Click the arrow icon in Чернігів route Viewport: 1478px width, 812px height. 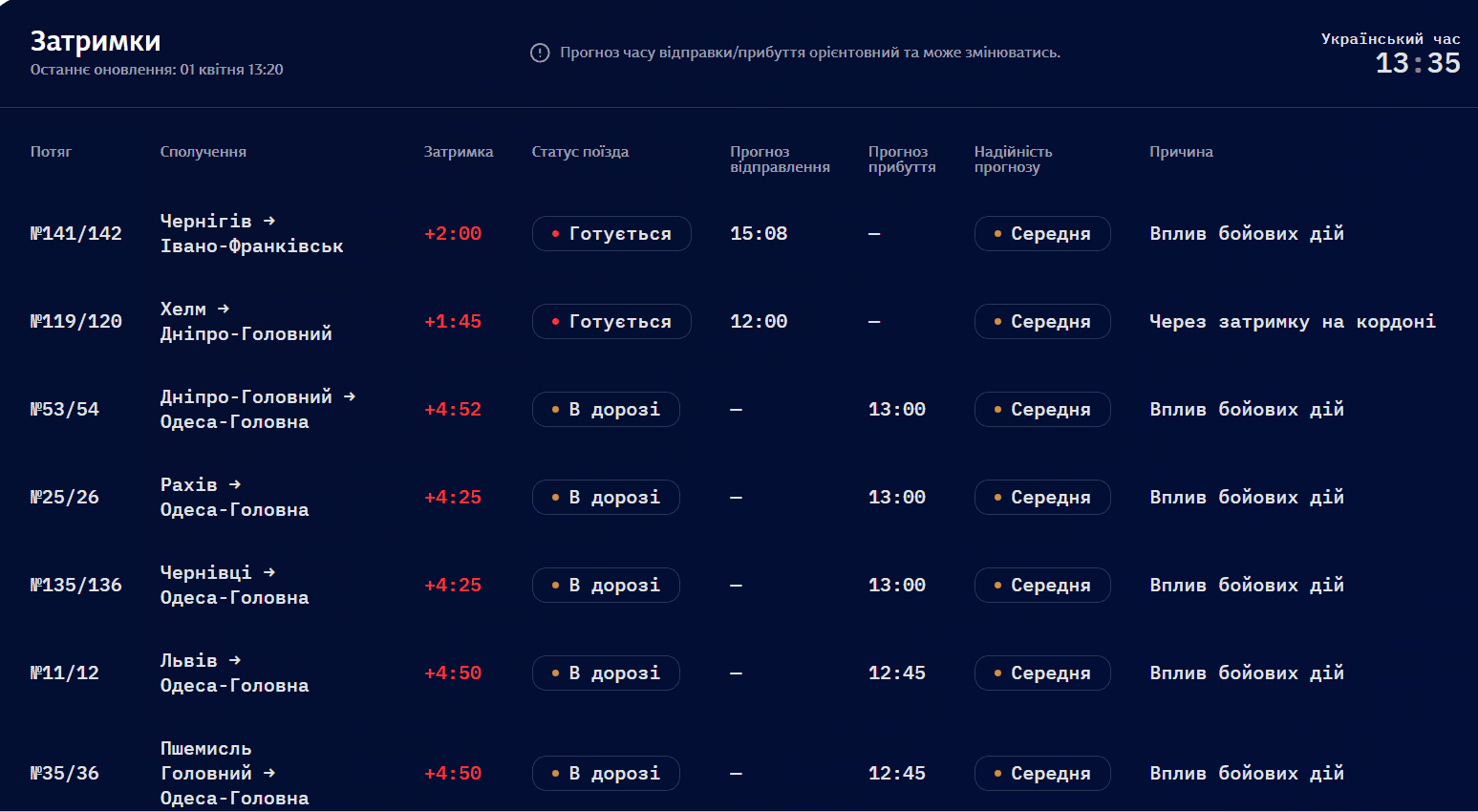point(269,221)
